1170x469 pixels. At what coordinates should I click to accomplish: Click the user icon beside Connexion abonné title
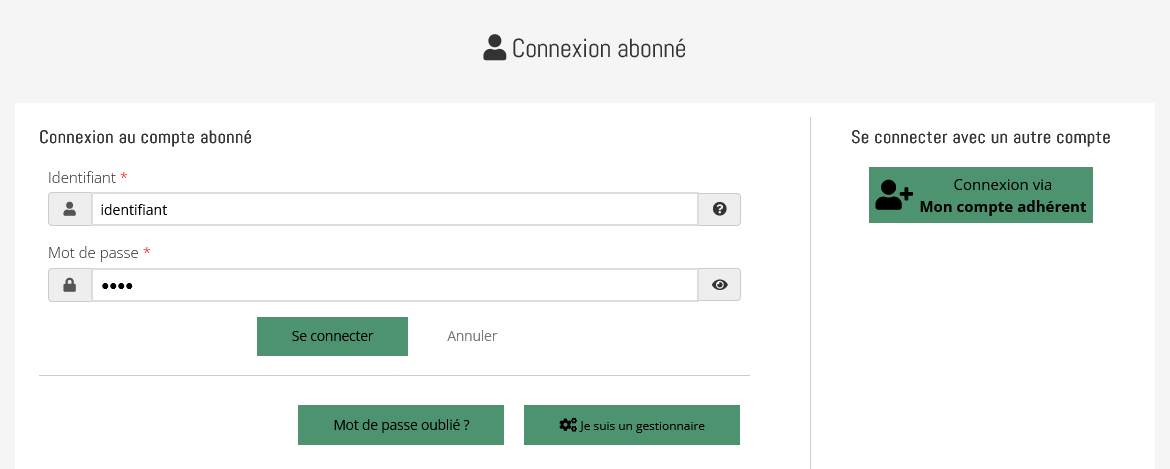click(494, 48)
